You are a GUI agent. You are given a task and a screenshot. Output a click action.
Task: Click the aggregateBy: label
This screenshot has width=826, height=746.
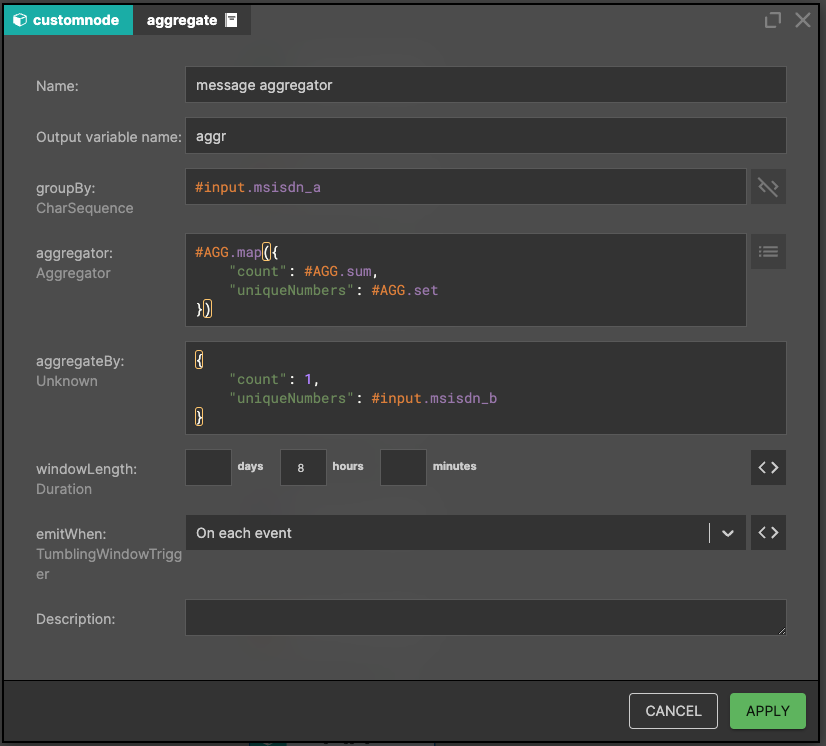coord(80,361)
